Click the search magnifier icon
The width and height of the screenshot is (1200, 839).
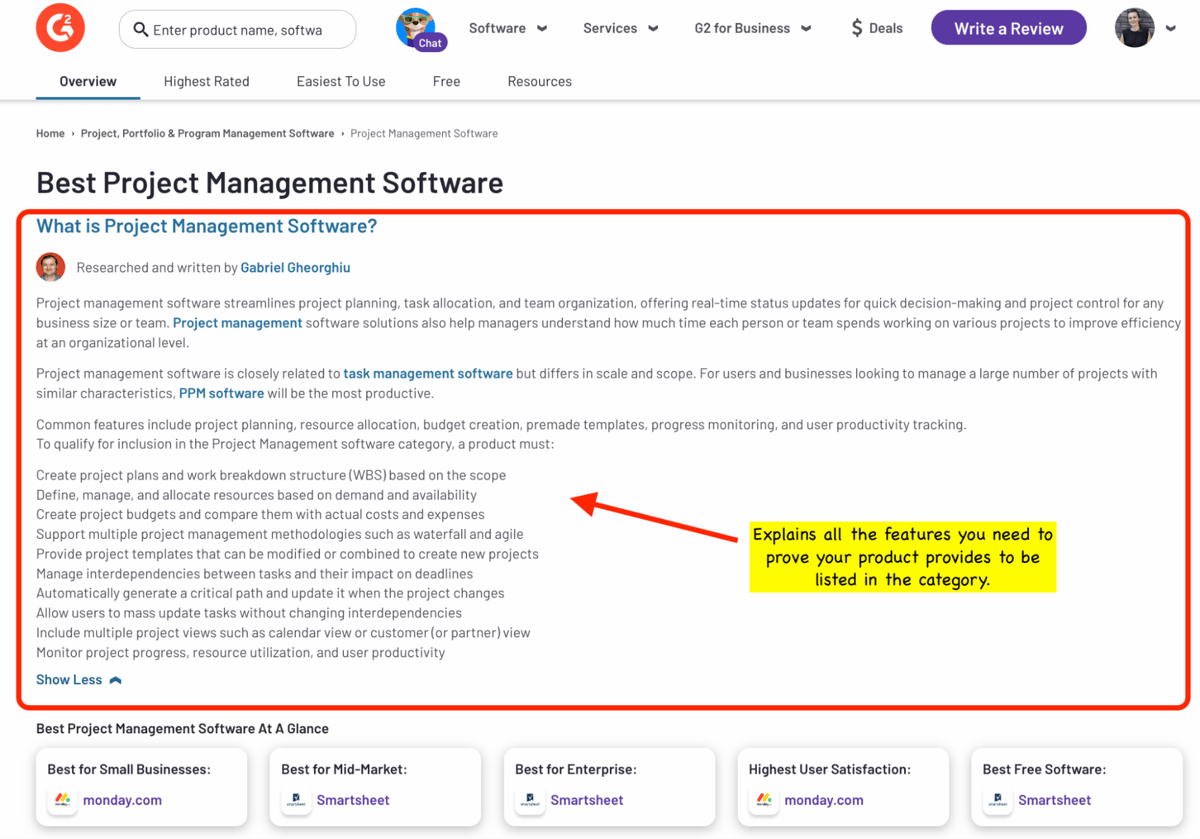[x=141, y=30]
